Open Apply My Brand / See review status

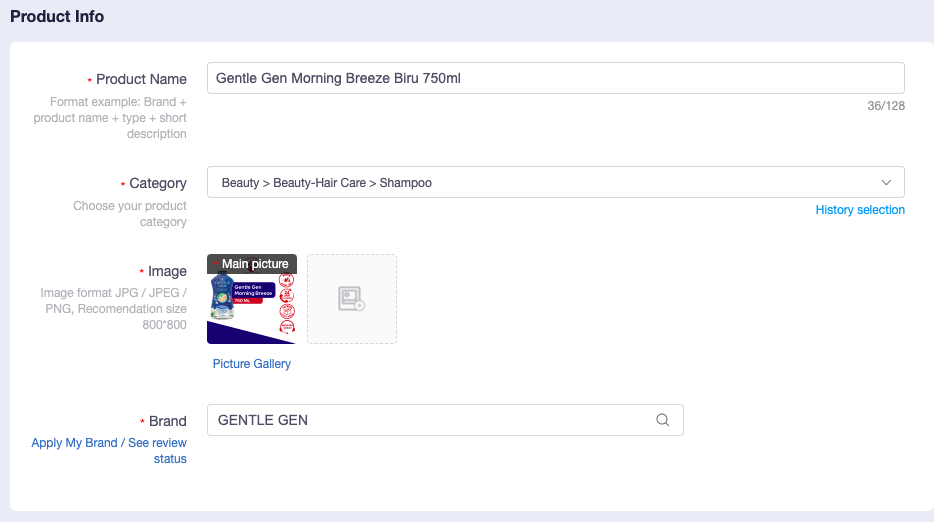(x=109, y=450)
